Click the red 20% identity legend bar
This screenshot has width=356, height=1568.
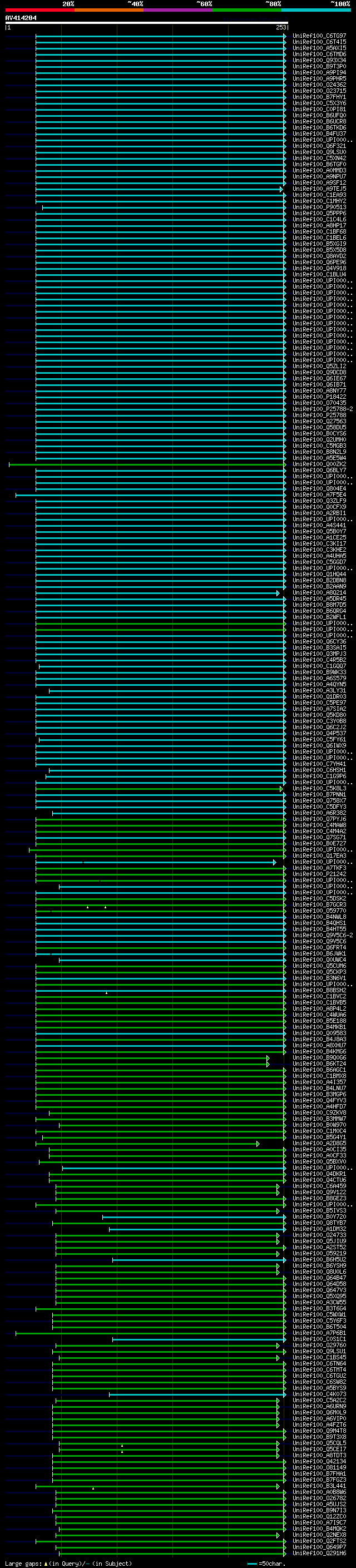[39, 10]
